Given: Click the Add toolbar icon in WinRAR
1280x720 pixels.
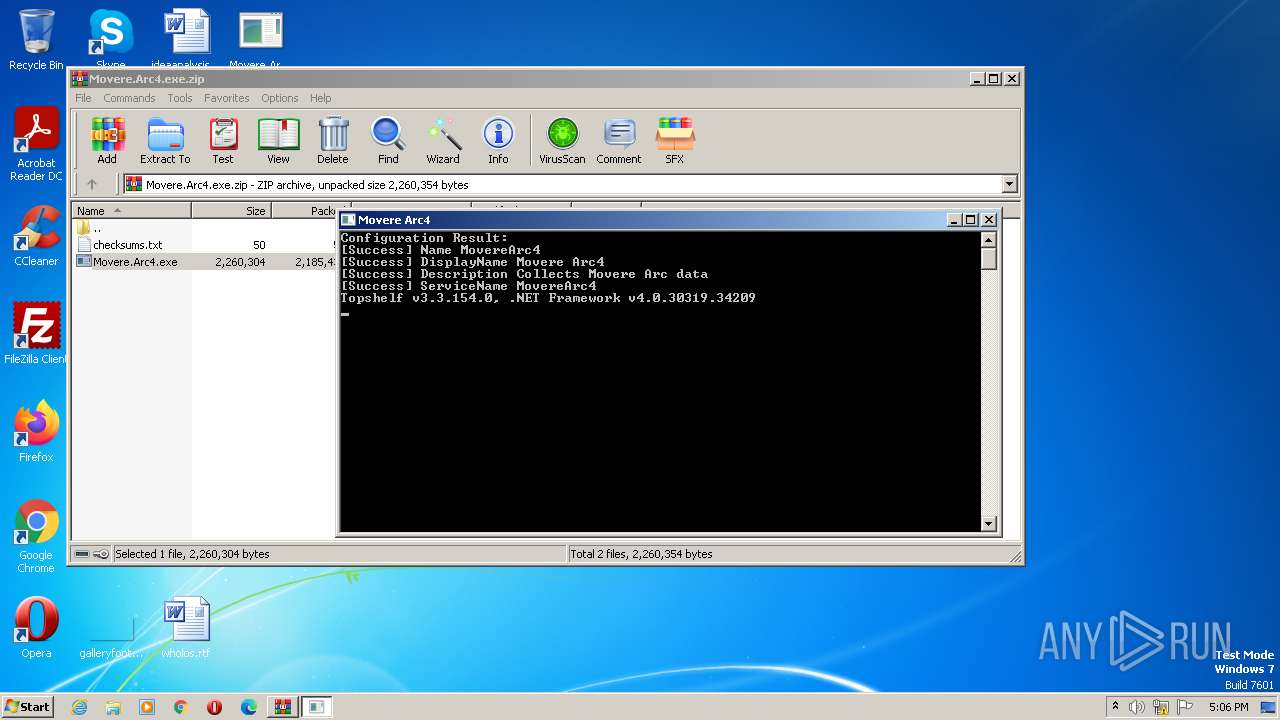Looking at the screenshot, I should click(x=107, y=141).
